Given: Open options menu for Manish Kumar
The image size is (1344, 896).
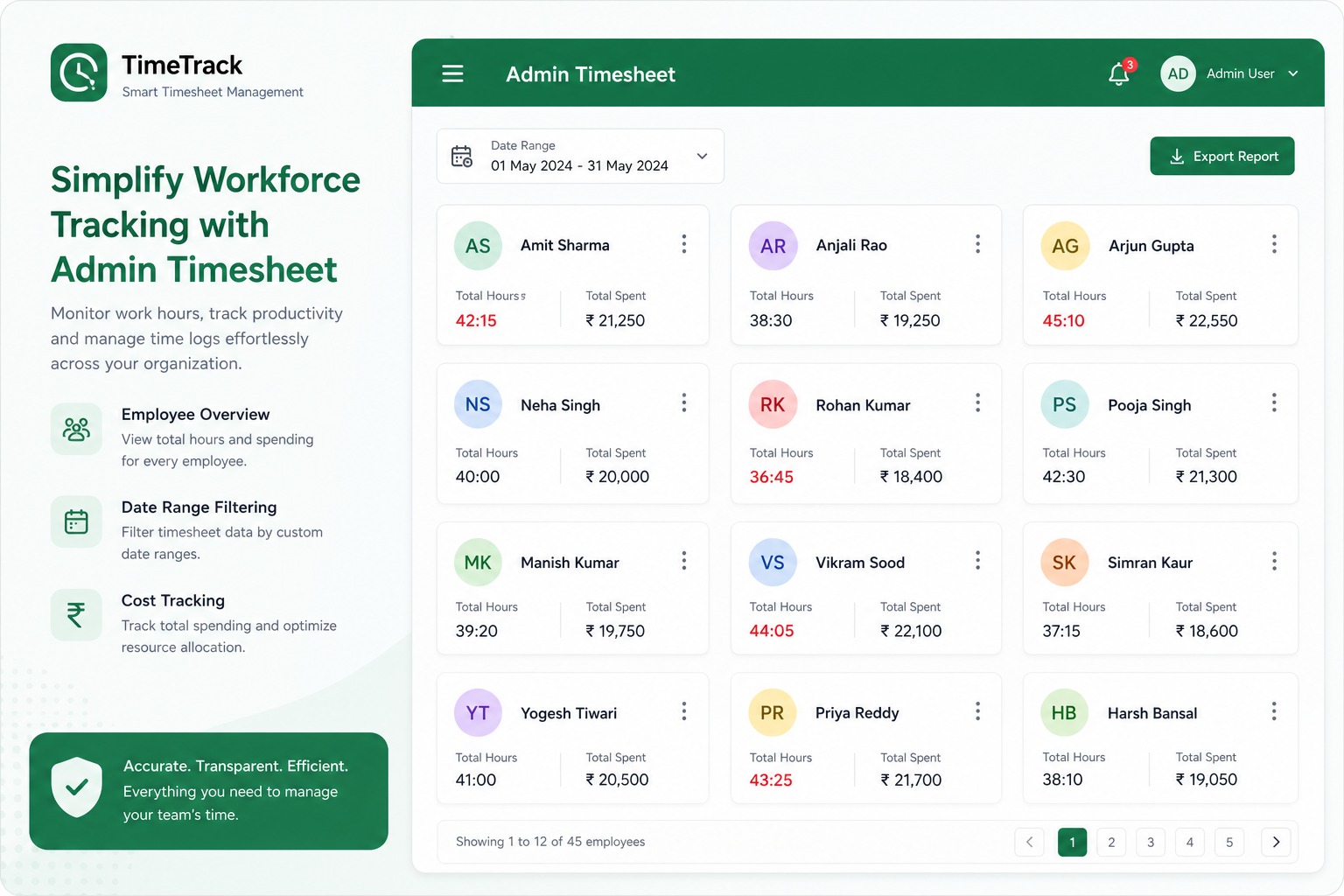Looking at the screenshot, I should 683,561.
